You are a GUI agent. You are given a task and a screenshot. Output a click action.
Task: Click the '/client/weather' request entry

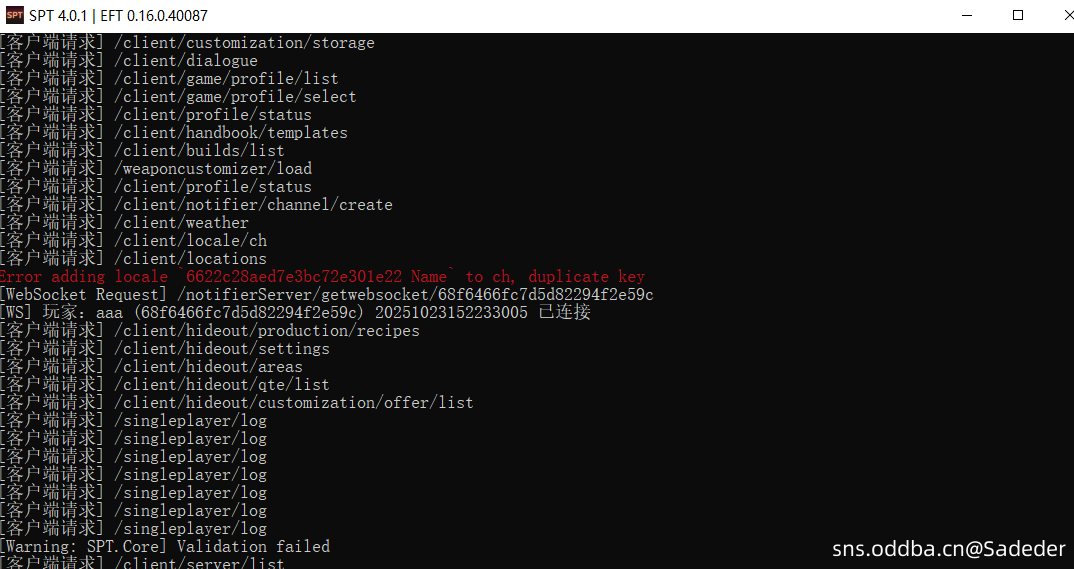(181, 223)
